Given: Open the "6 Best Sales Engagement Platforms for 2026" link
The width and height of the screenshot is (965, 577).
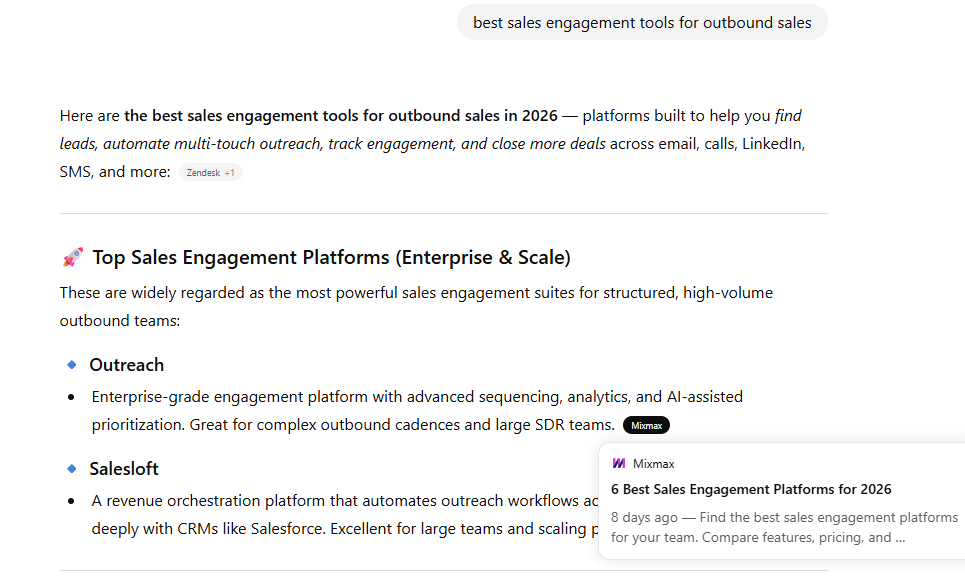Looking at the screenshot, I should [751, 489].
